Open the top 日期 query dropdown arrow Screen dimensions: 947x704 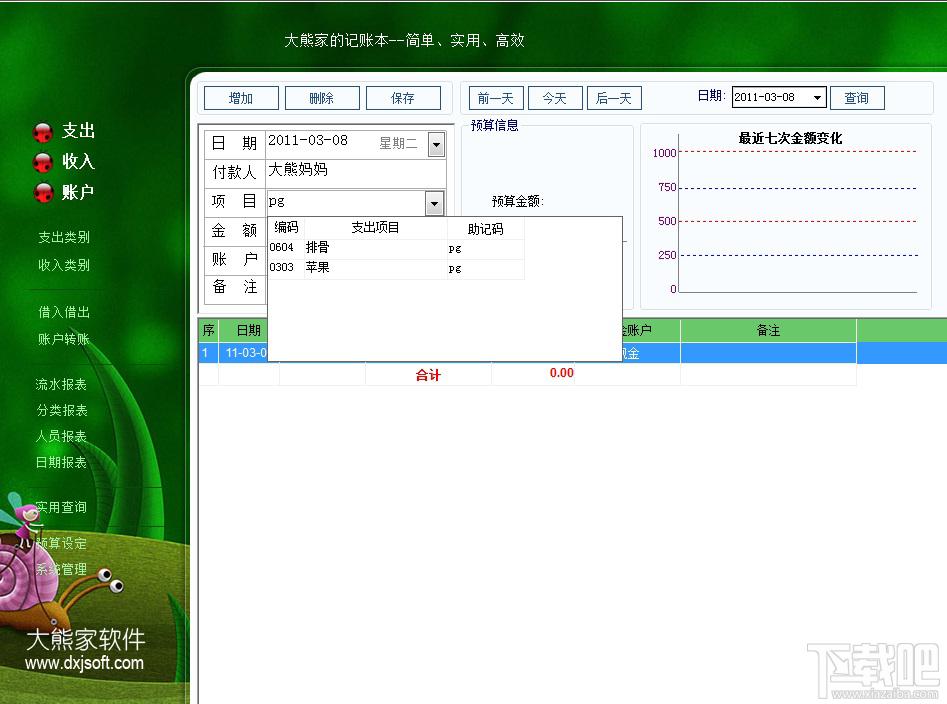click(x=817, y=98)
